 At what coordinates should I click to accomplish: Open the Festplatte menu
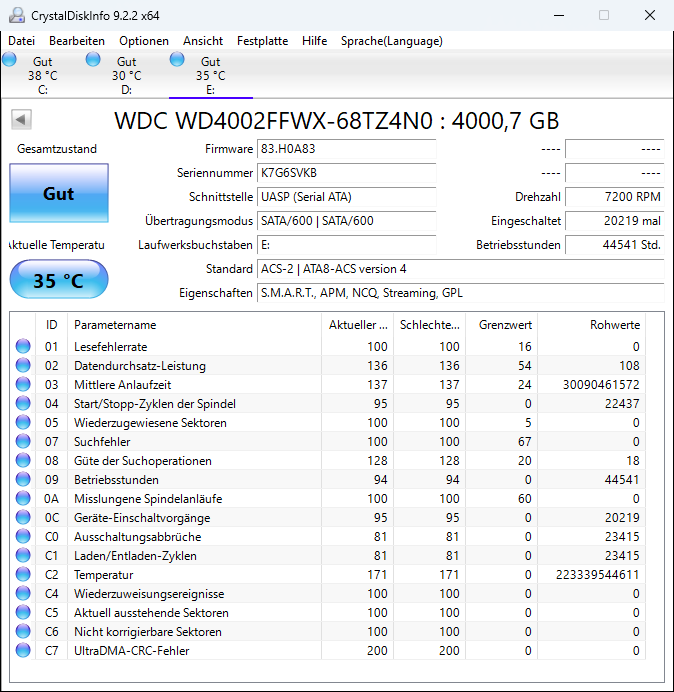pos(262,41)
